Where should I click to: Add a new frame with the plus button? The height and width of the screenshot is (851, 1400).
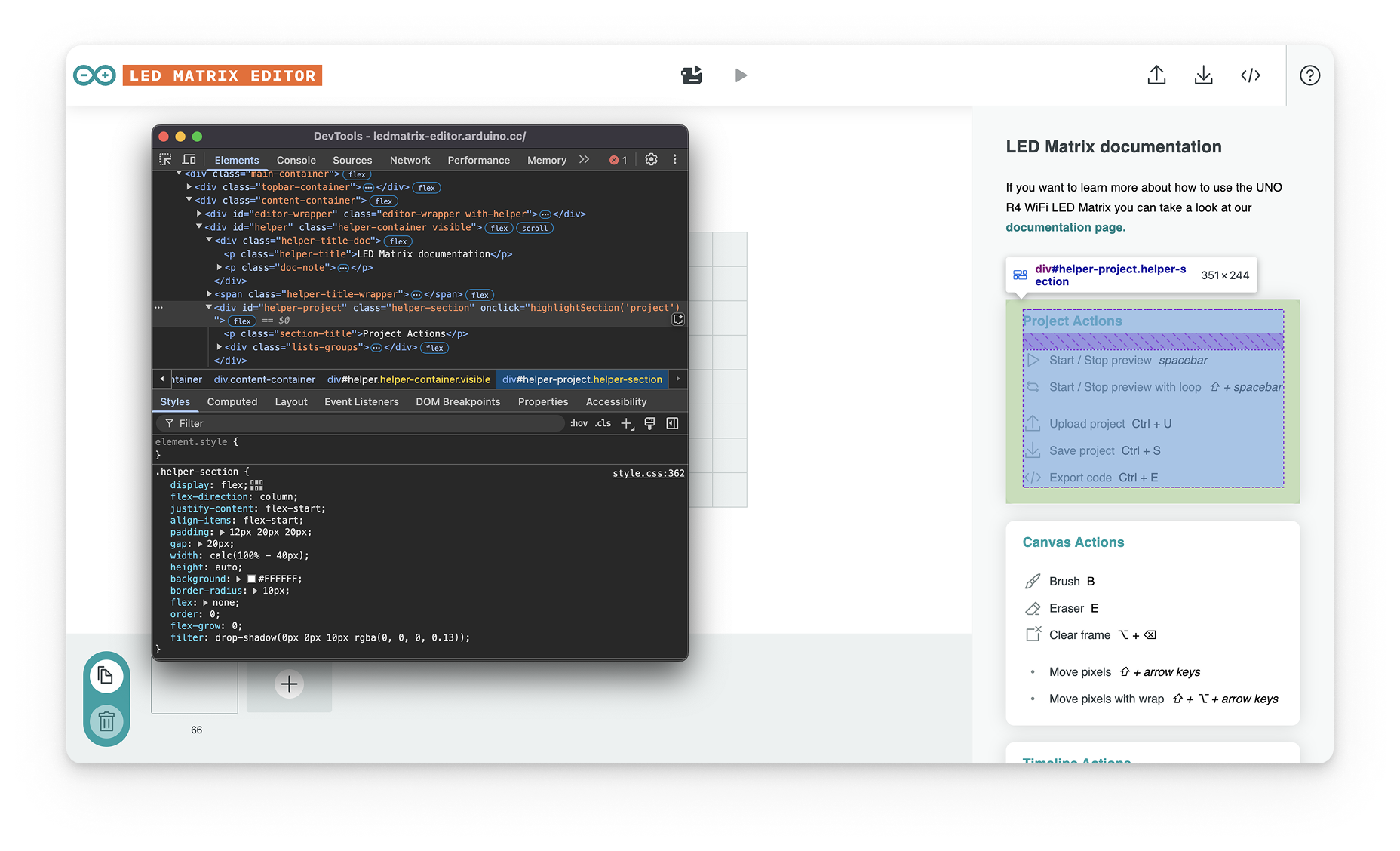click(x=289, y=684)
